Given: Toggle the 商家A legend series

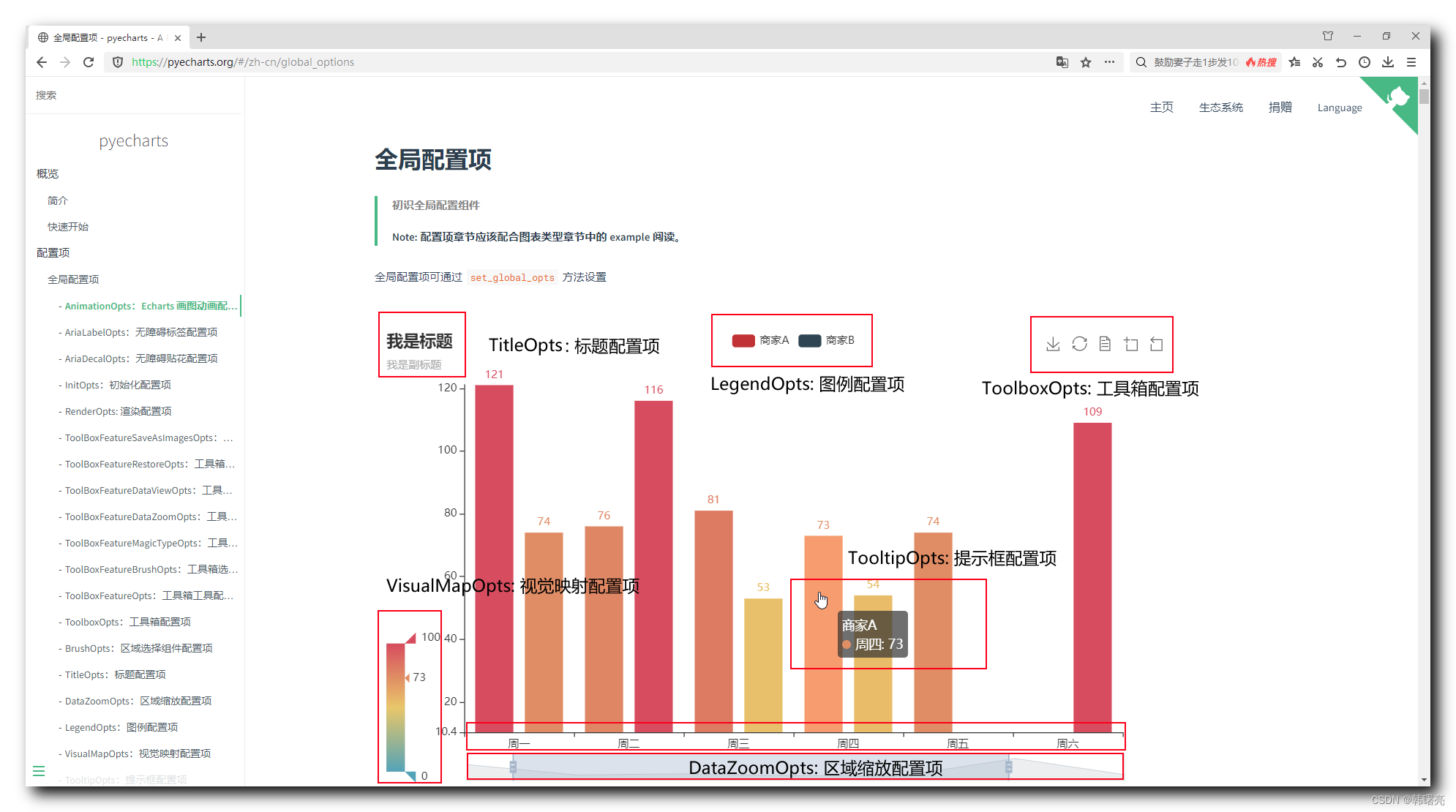Looking at the screenshot, I should point(760,340).
